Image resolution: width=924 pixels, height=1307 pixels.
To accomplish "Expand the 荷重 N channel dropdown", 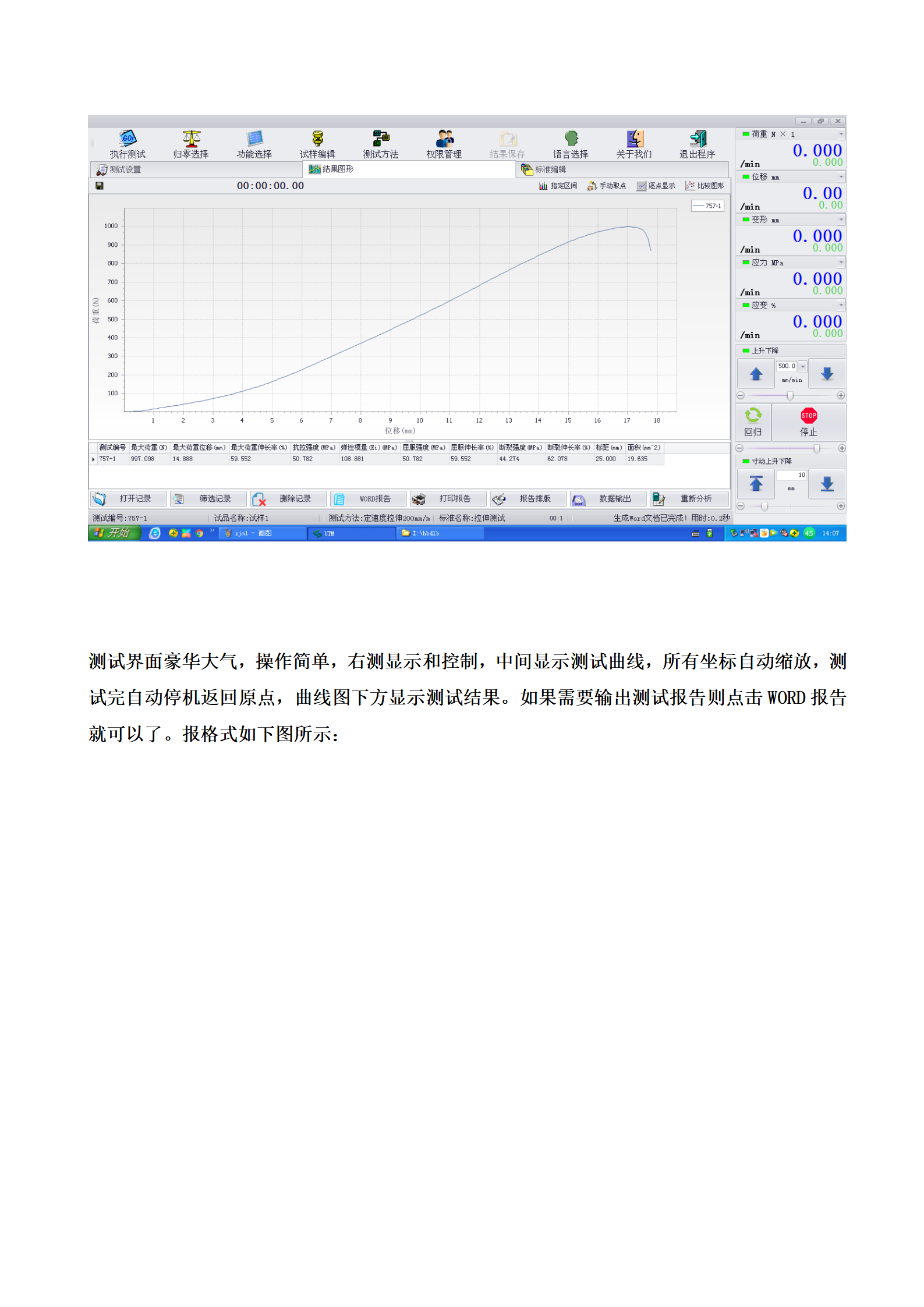I will tap(841, 134).
